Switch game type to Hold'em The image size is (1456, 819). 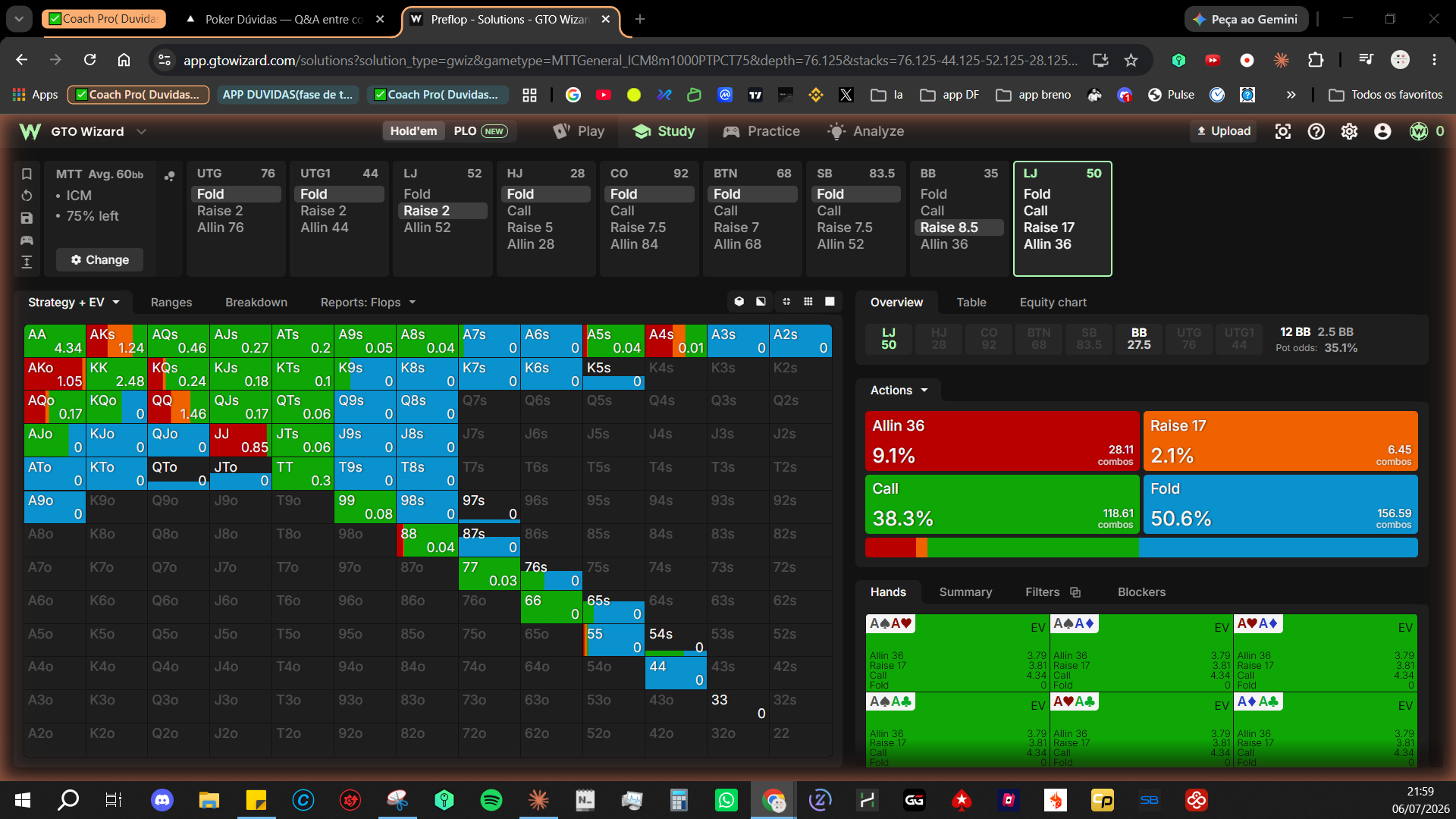click(x=413, y=131)
